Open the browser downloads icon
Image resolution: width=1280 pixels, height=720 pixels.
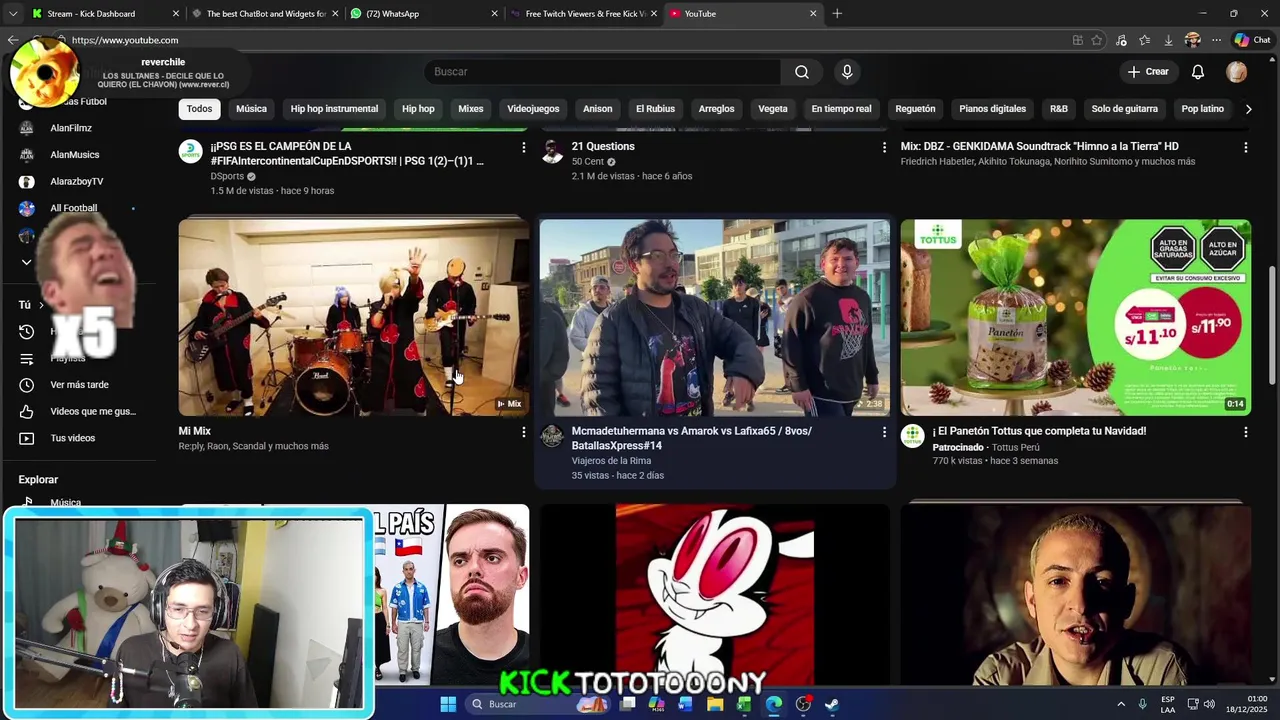point(1168,40)
